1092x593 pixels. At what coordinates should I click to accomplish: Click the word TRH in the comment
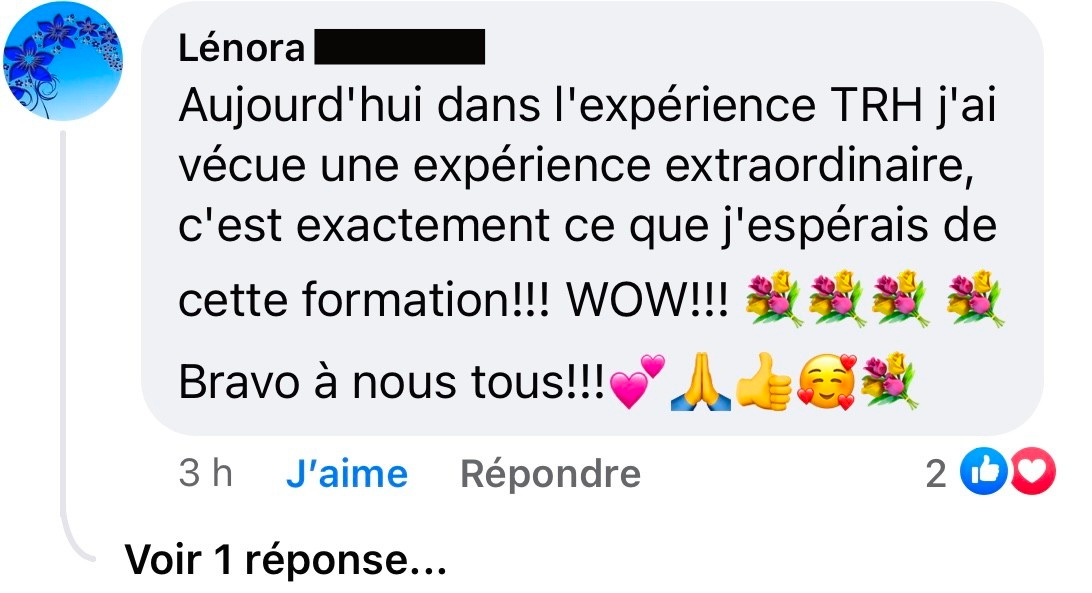[x=877, y=106]
